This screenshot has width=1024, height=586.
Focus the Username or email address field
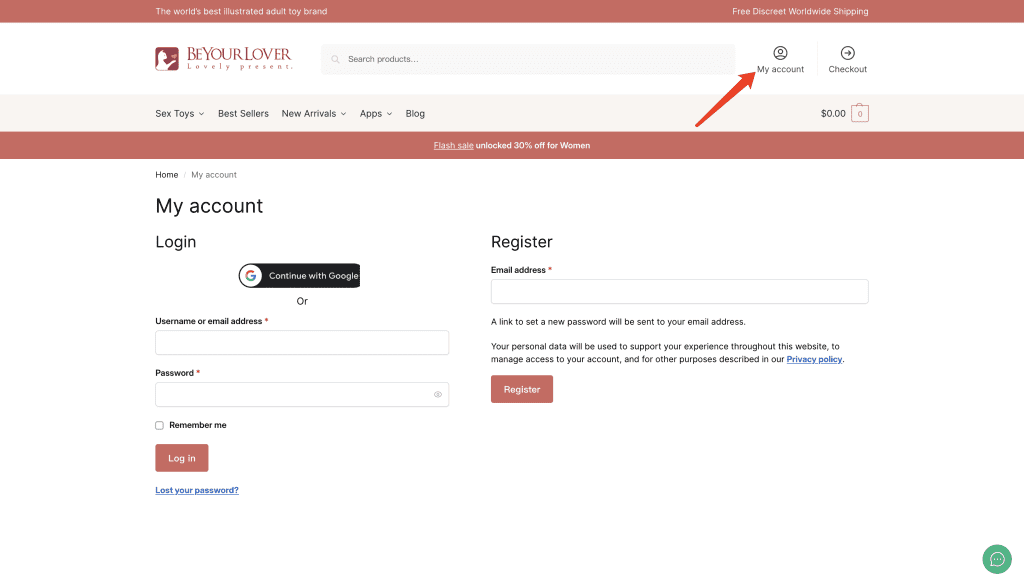coord(302,343)
